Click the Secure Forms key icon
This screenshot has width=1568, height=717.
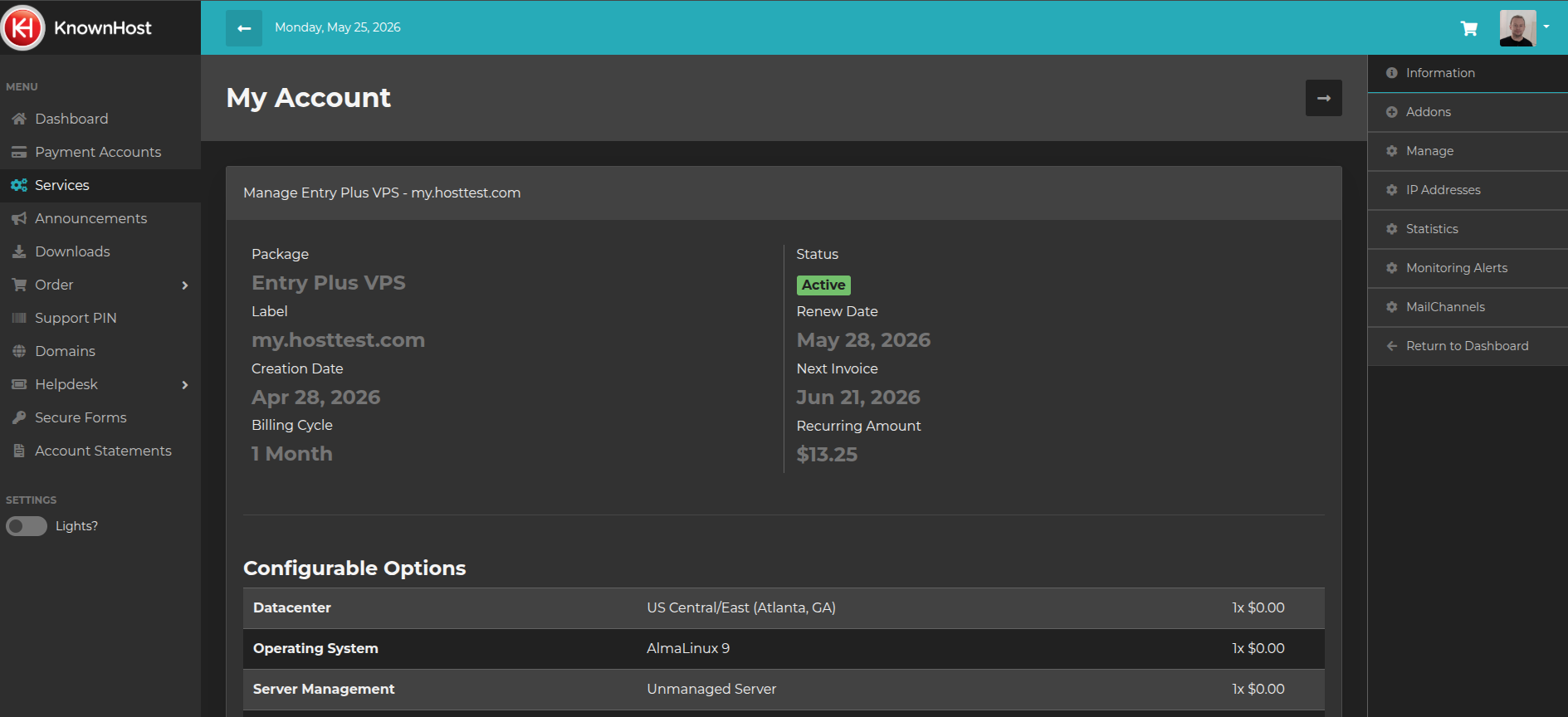[19, 417]
